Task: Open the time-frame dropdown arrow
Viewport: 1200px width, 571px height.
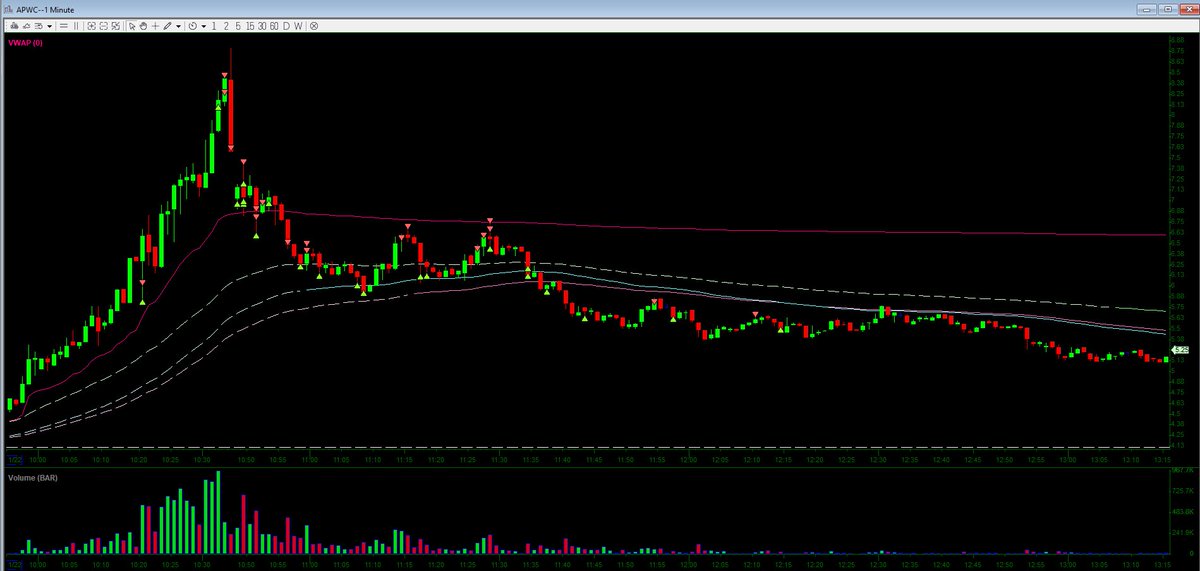Action: pyautogui.click(x=204, y=26)
